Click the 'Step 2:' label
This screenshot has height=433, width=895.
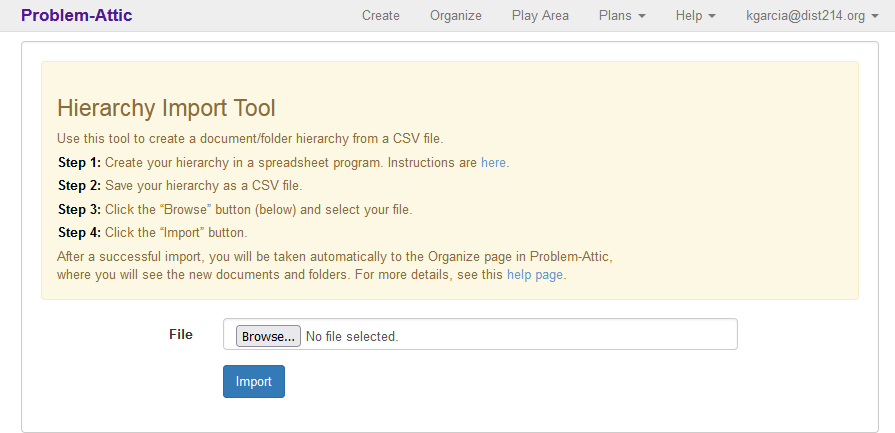79,186
